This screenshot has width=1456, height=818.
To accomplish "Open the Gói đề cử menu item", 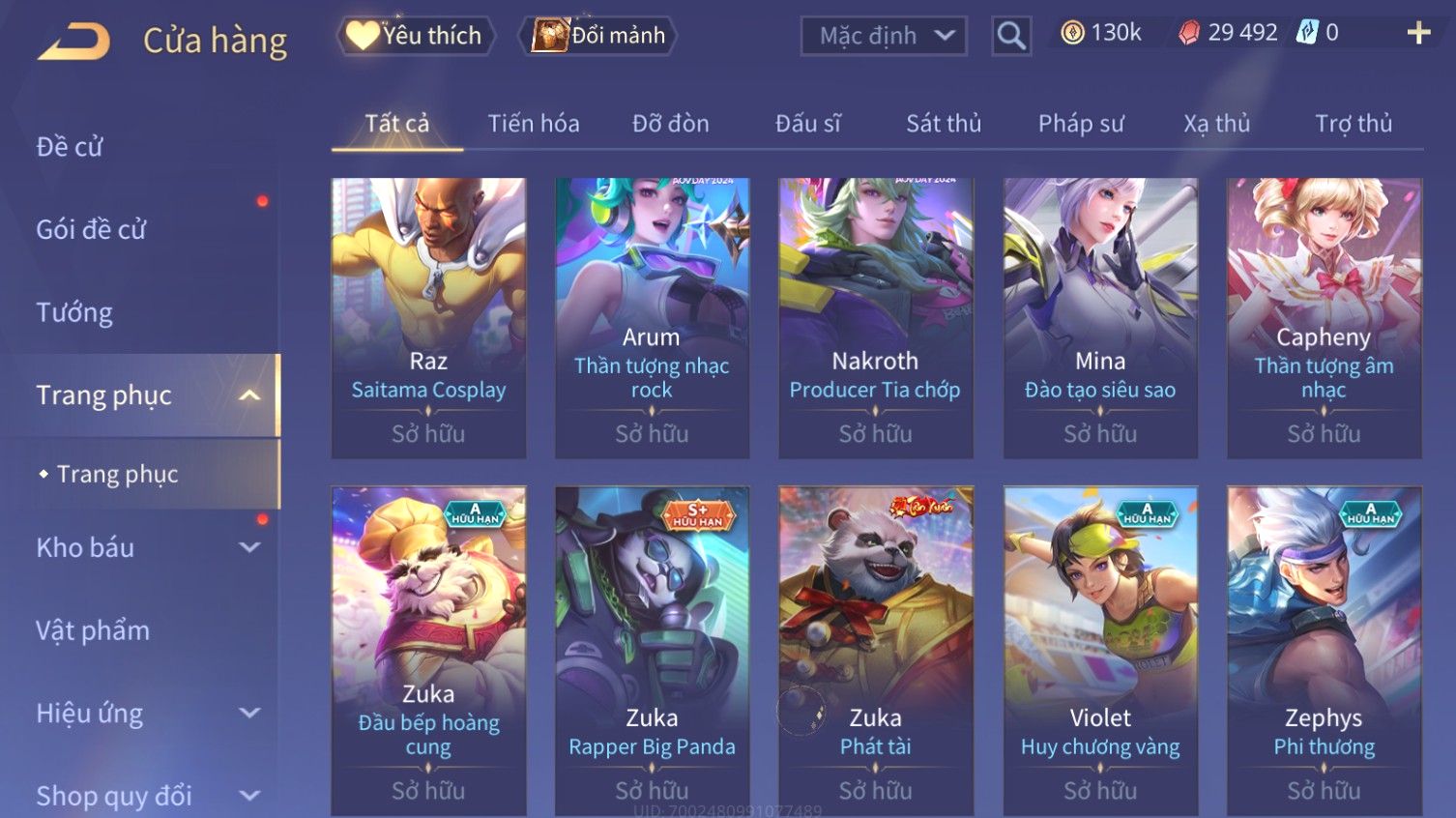I will [x=91, y=230].
